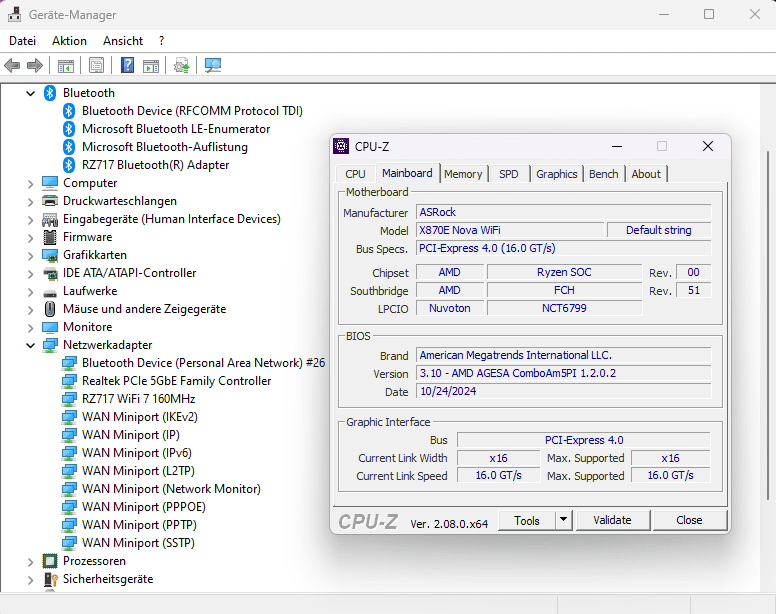Collapse the Netzwerkadapter category
776x614 pixels.
30,345
